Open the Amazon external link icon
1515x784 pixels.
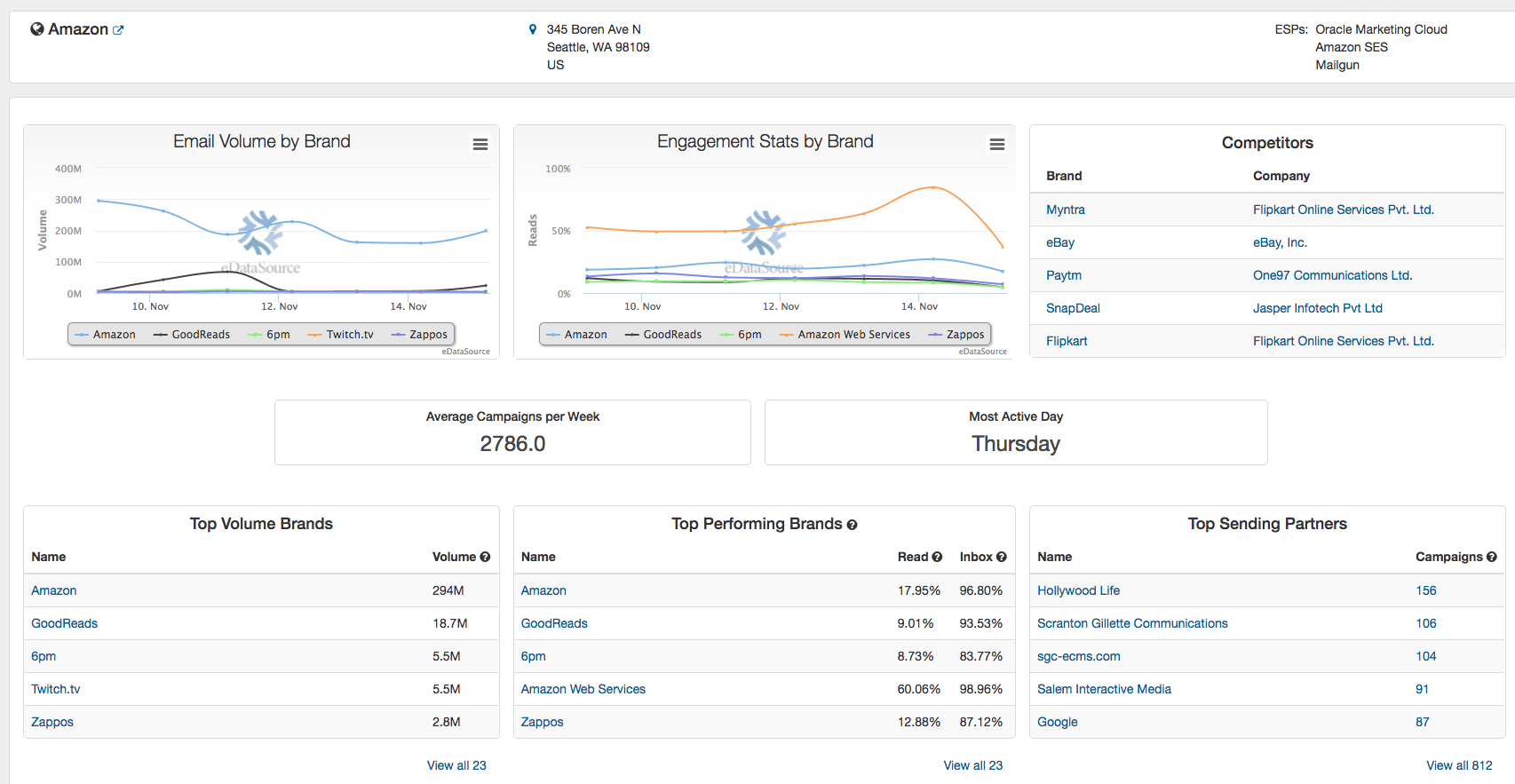[118, 30]
